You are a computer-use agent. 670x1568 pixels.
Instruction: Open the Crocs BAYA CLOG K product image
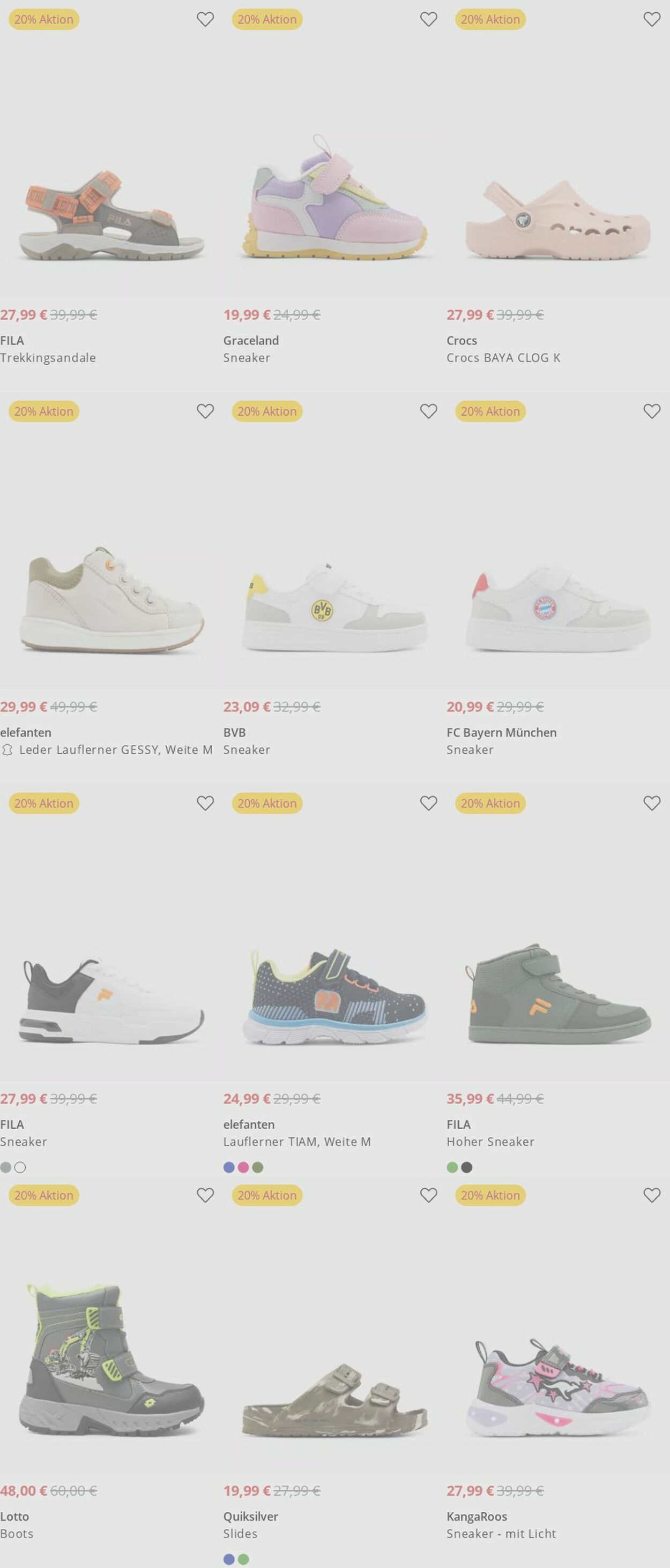point(558,220)
